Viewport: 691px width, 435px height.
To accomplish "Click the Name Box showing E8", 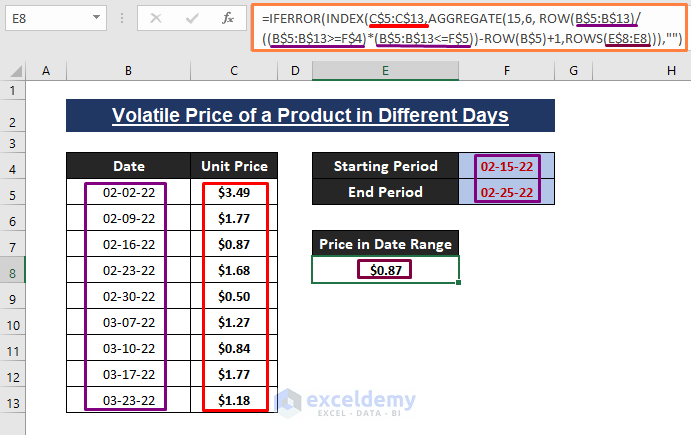I will pyautogui.click(x=45, y=18).
